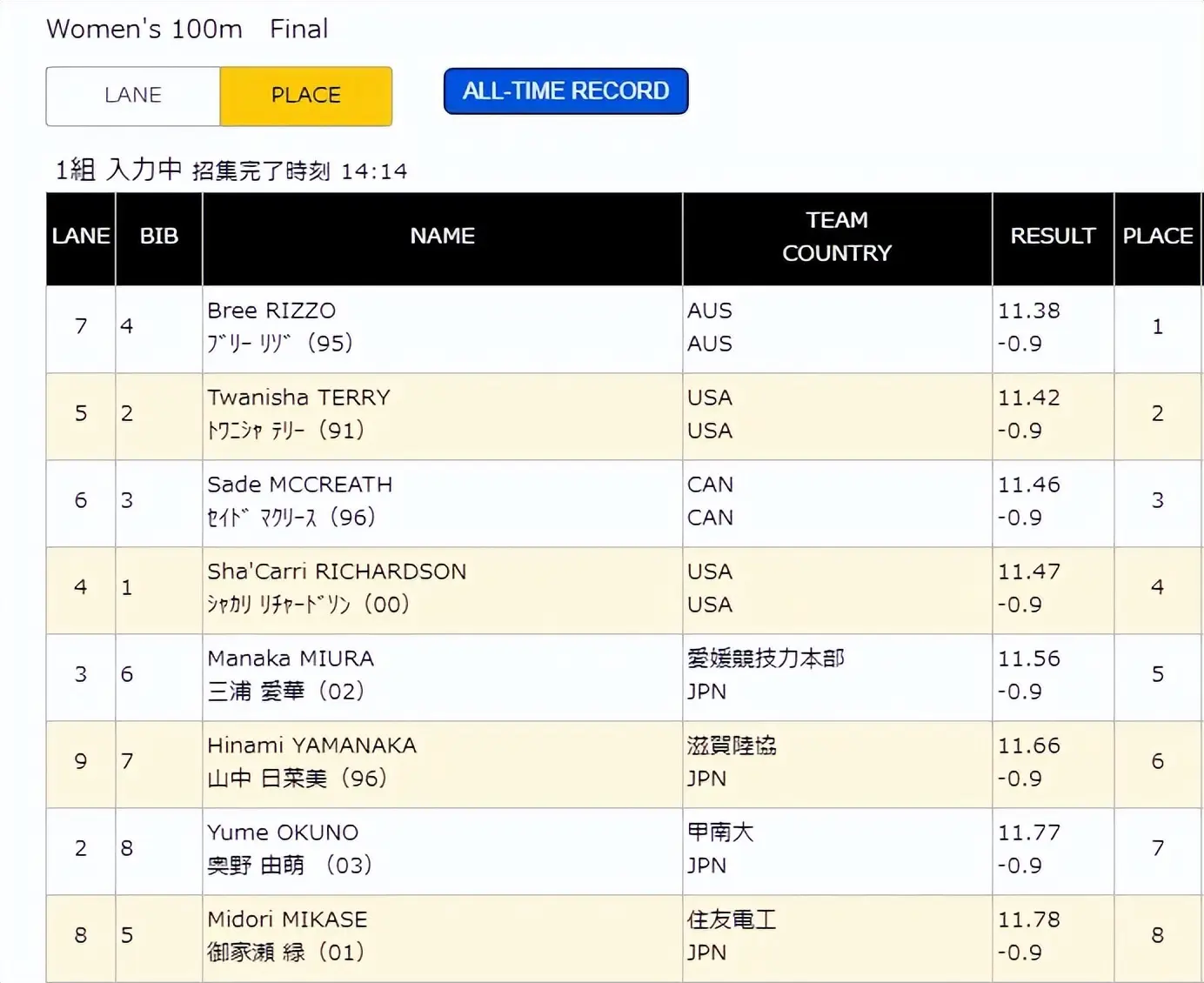The height and width of the screenshot is (983, 1204).
Task: Select Hinami YAMANAKA row name
Action: (x=311, y=746)
